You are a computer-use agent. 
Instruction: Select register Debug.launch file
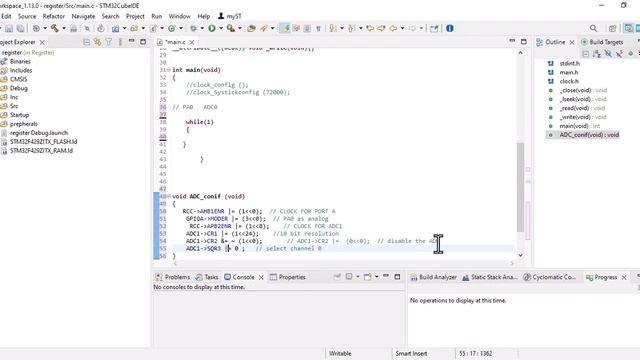click(39, 133)
